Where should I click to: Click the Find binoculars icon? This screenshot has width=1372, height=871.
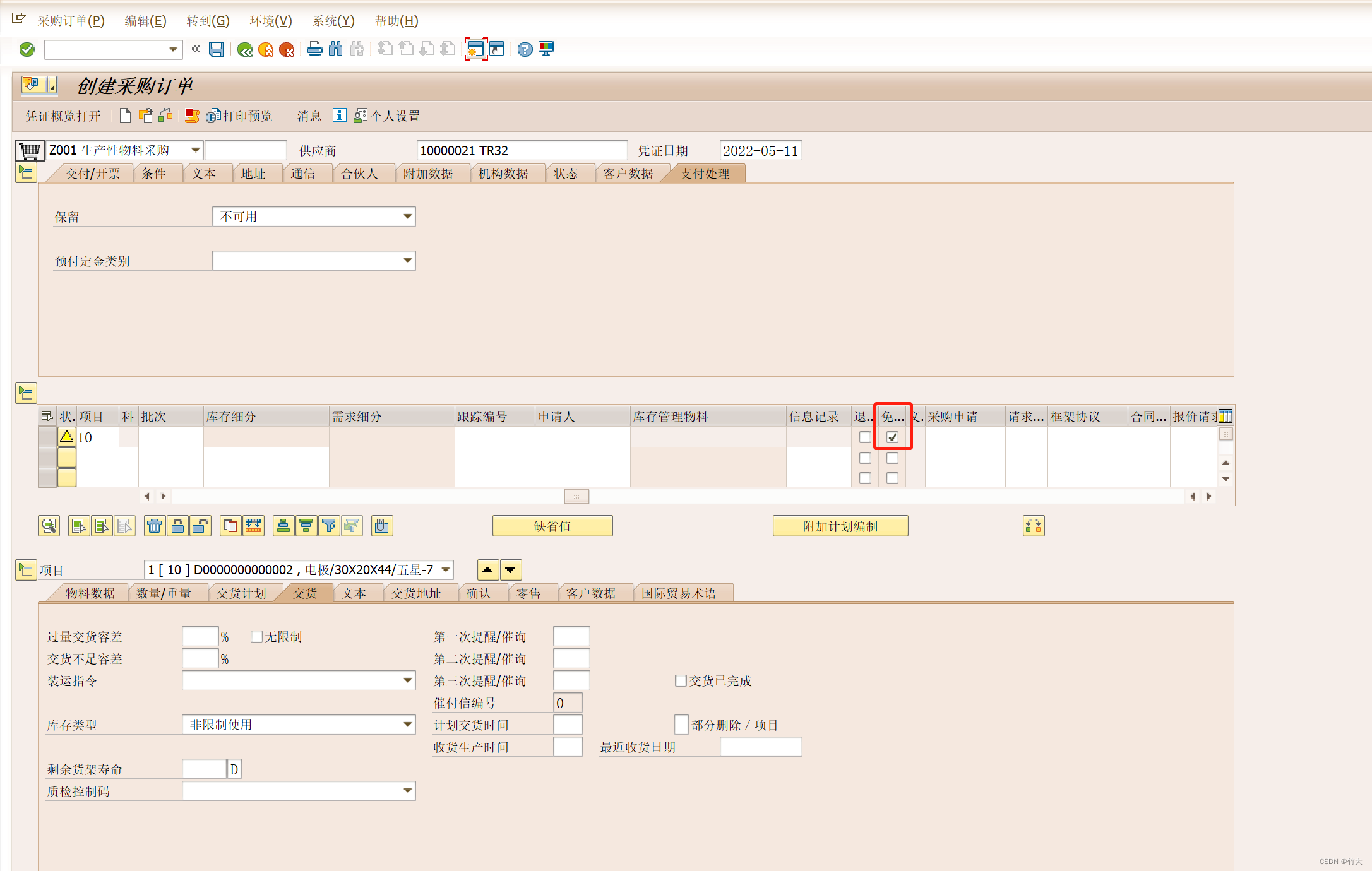pos(336,49)
